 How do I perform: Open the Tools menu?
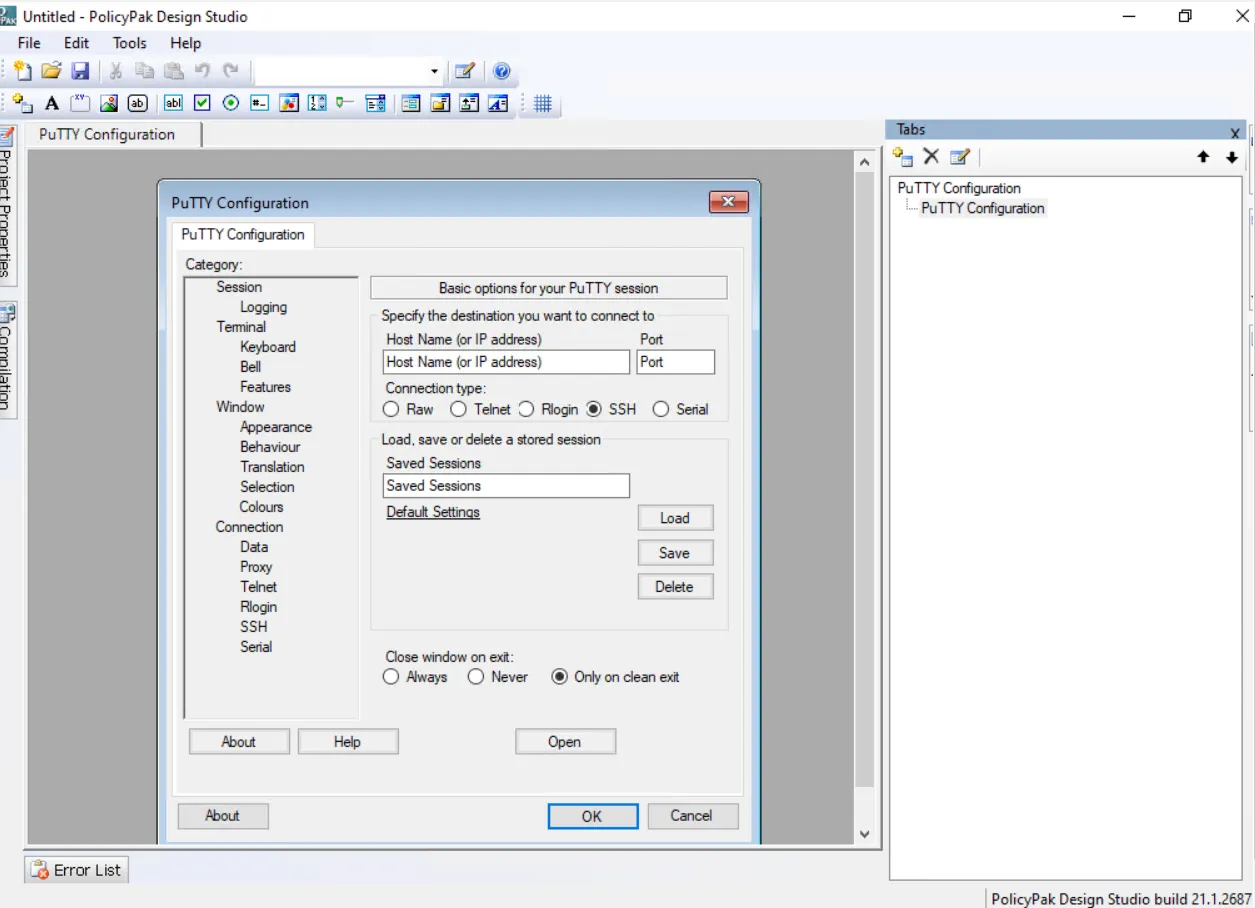pyautogui.click(x=129, y=43)
